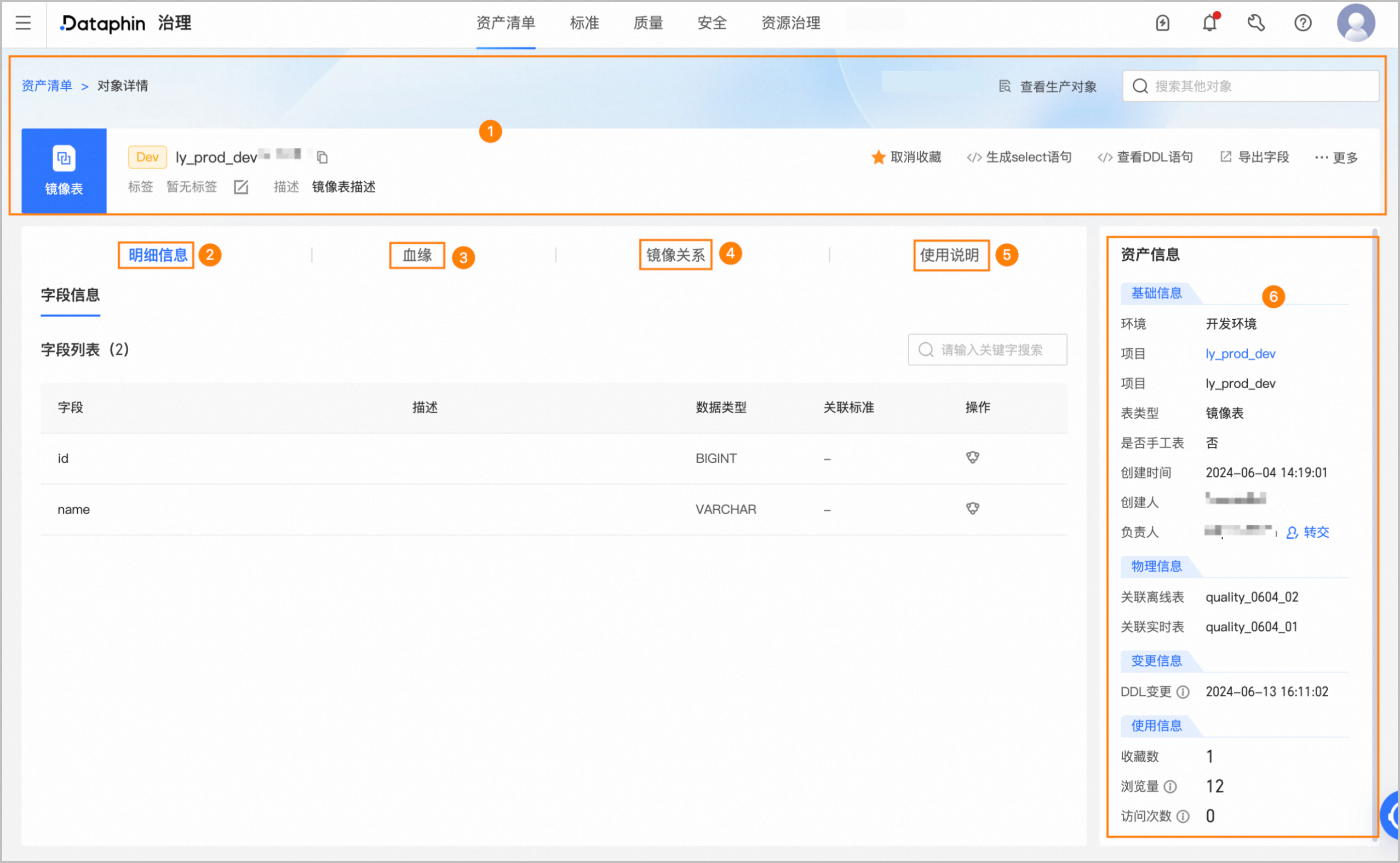Focus the 请输入关键字搜索 field
1400x863 pixels.
point(988,349)
